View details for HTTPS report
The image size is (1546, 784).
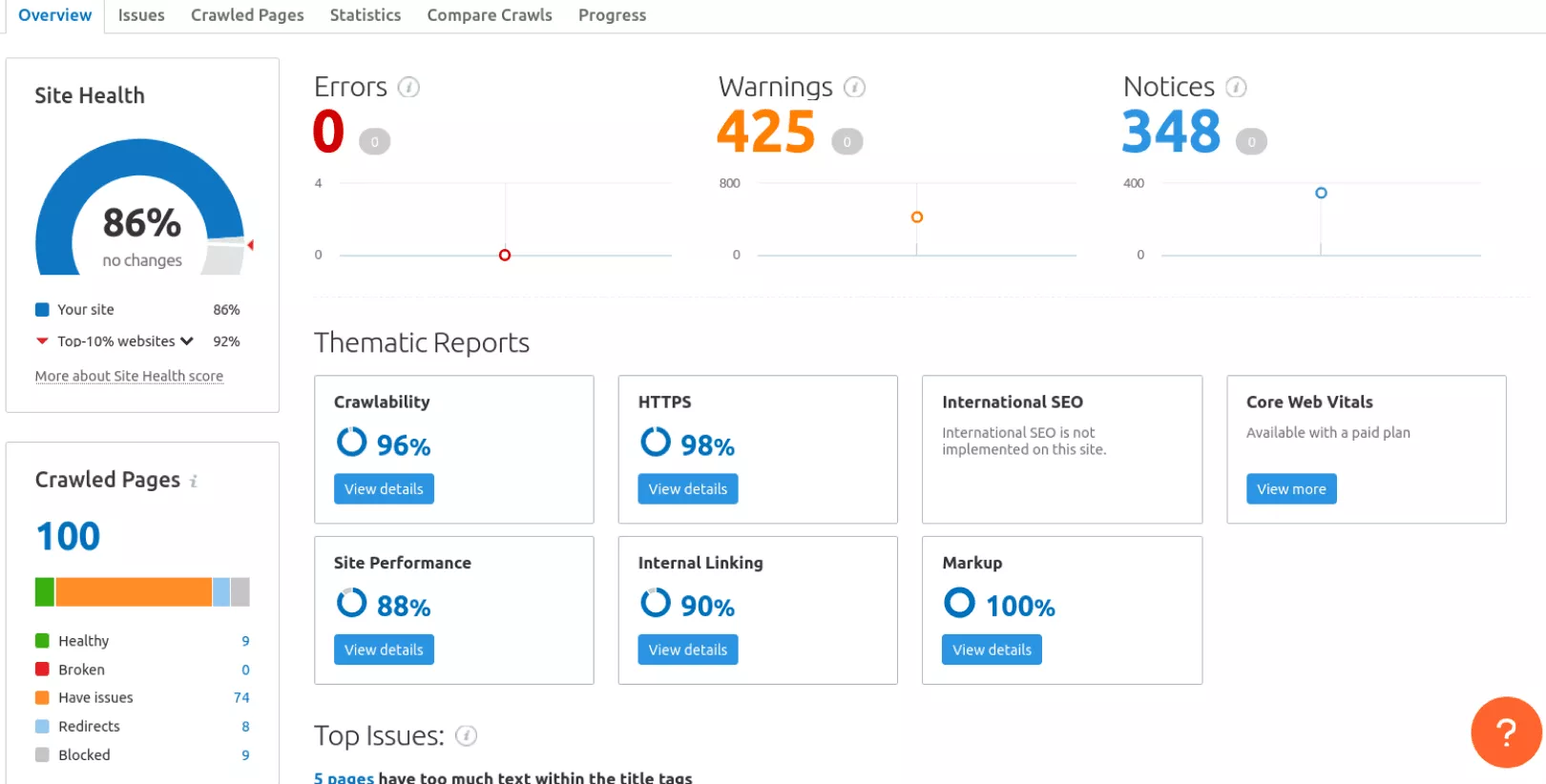click(x=687, y=489)
